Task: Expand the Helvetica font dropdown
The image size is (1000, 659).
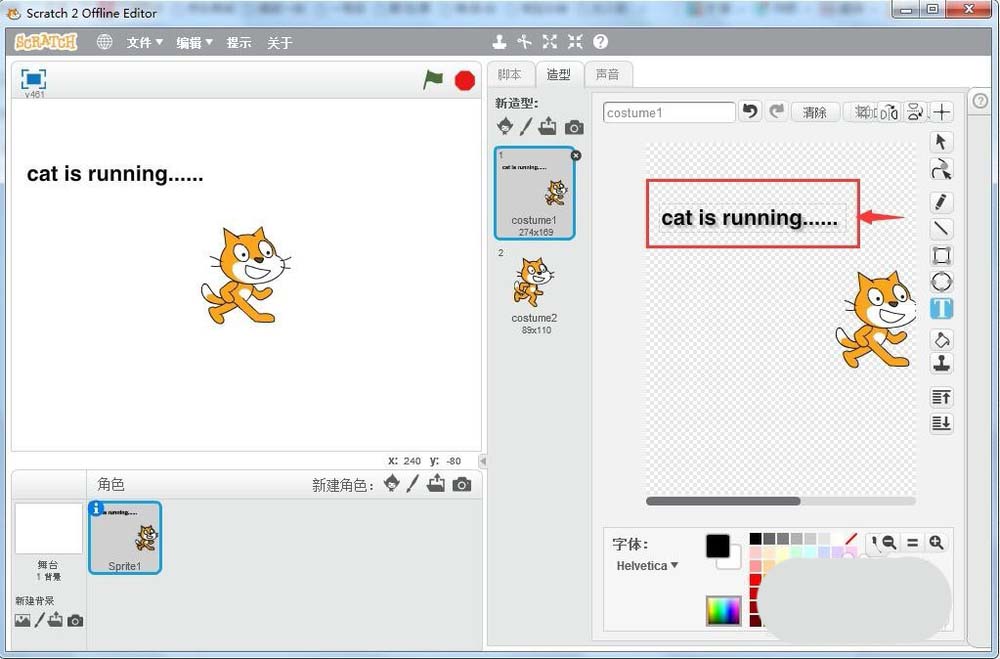Action: 647,566
